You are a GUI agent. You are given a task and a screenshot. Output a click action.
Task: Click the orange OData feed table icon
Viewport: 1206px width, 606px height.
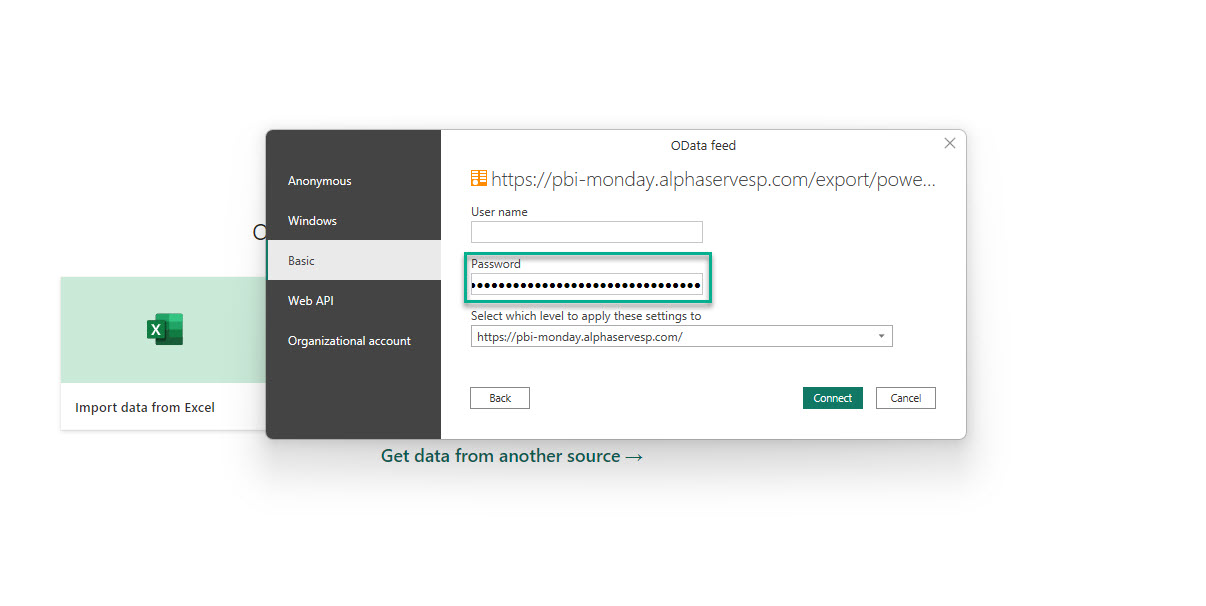pyautogui.click(x=479, y=179)
